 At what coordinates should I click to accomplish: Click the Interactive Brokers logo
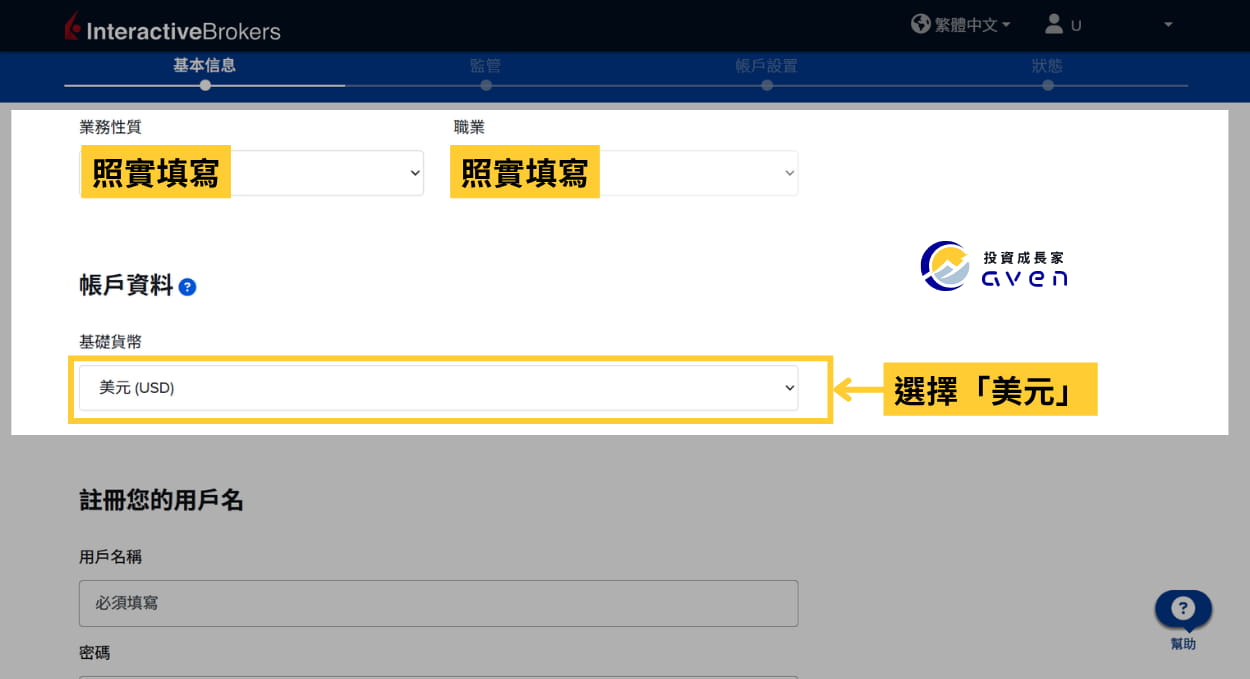[172, 28]
